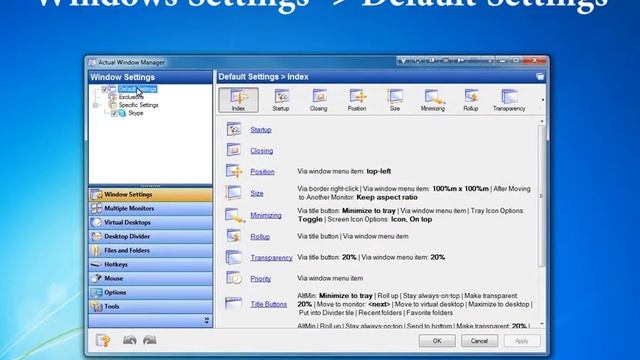Screen dimensions: 640x360
Task: Click the Apply button
Action: click(x=522, y=341)
